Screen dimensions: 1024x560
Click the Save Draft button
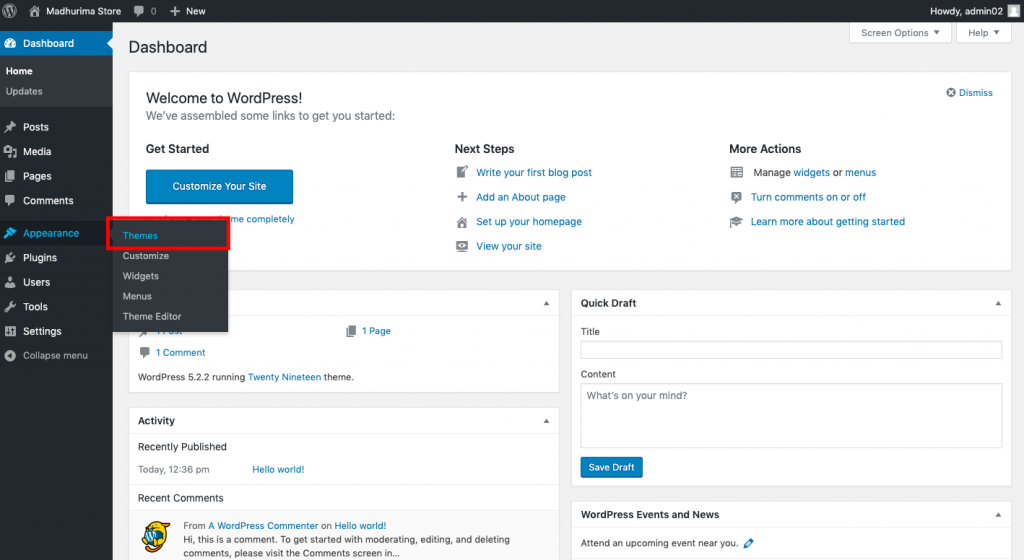point(611,467)
